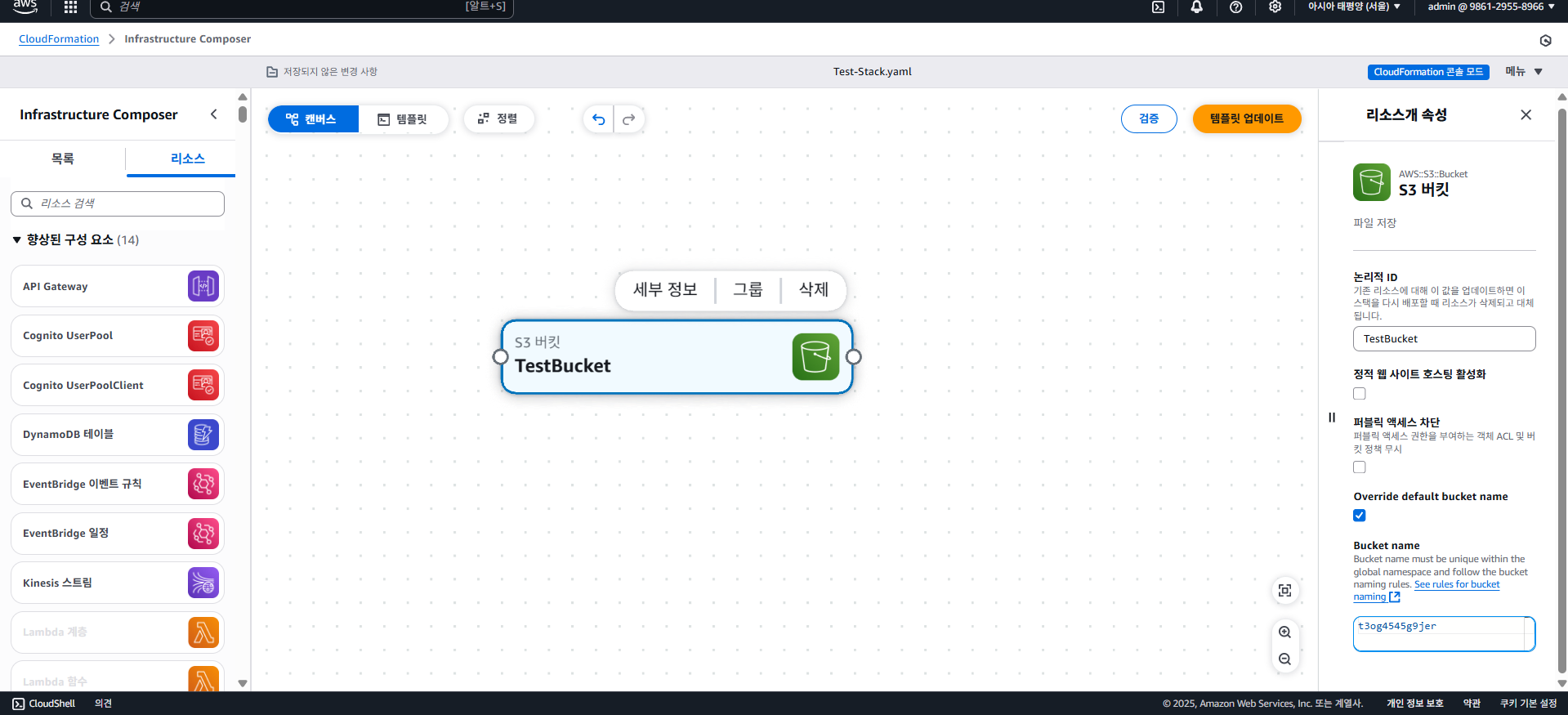Click the 검증 validate button
Viewport: 1568px width, 715px height.
[1149, 119]
